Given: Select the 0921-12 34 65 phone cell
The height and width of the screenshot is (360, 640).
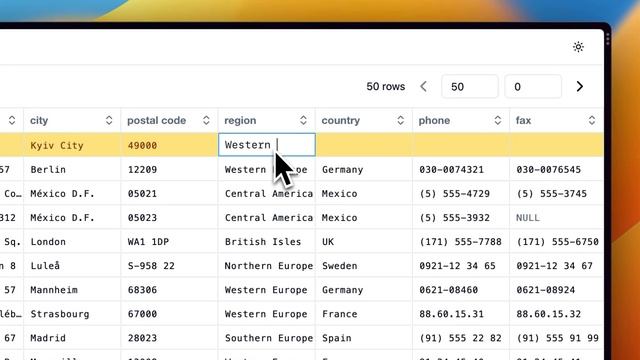Looking at the screenshot, I should click(x=461, y=266).
